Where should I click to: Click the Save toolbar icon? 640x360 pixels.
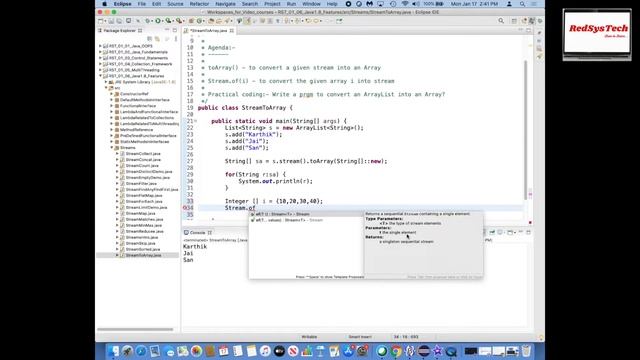[111, 21]
